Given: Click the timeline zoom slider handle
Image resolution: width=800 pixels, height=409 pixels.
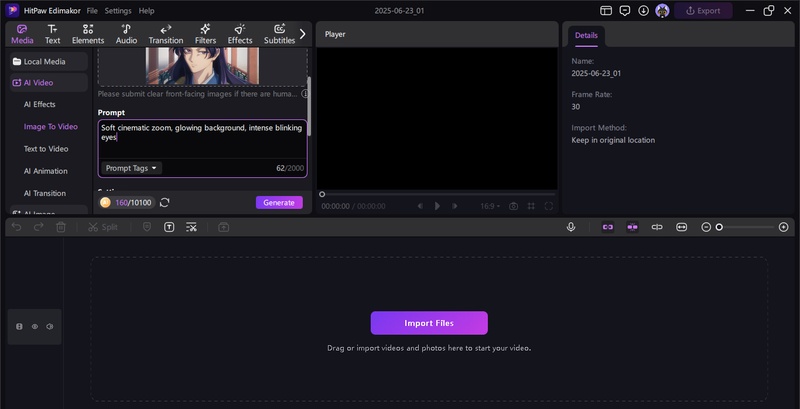Looking at the screenshot, I should 718,227.
